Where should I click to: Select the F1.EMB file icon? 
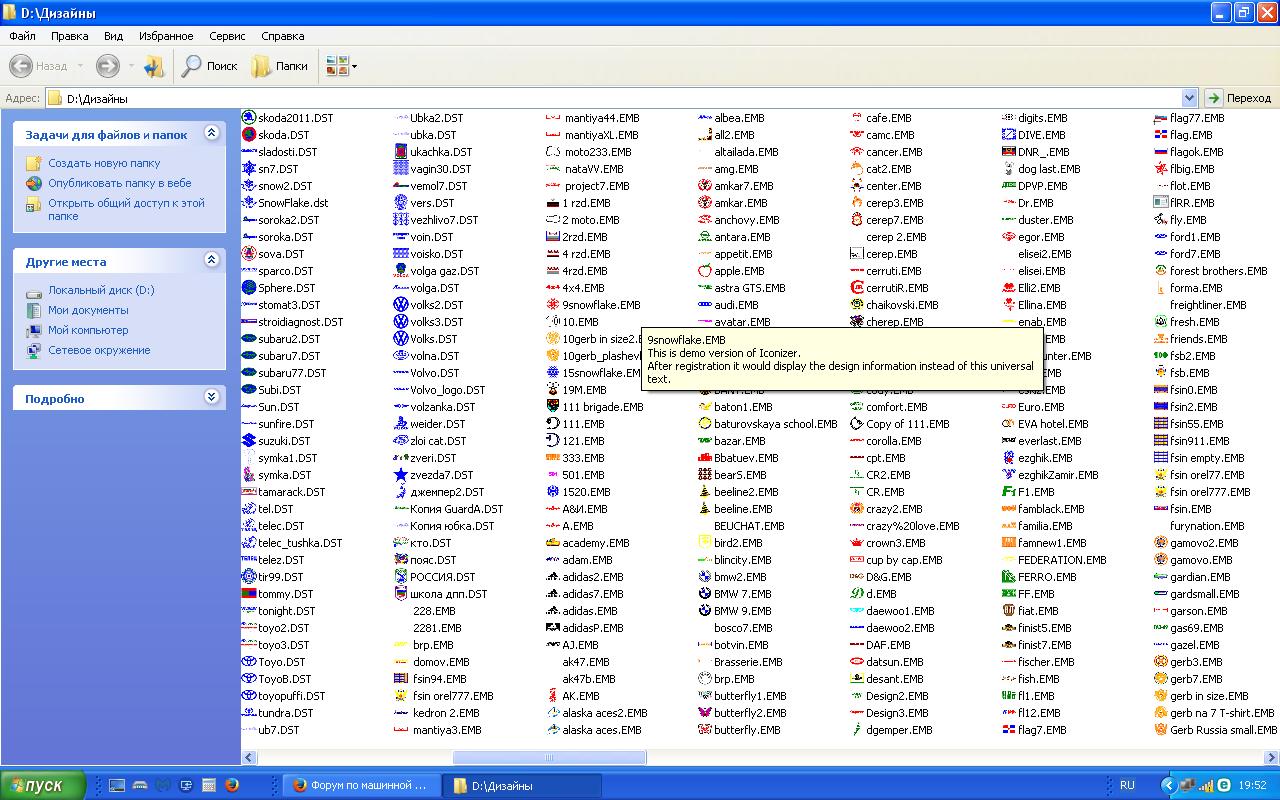point(1009,492)
